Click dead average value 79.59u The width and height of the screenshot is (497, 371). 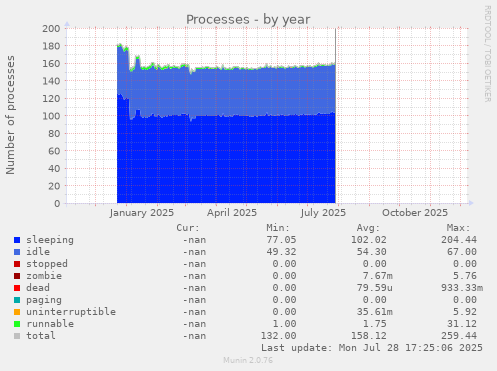click(x=375, y=288)
